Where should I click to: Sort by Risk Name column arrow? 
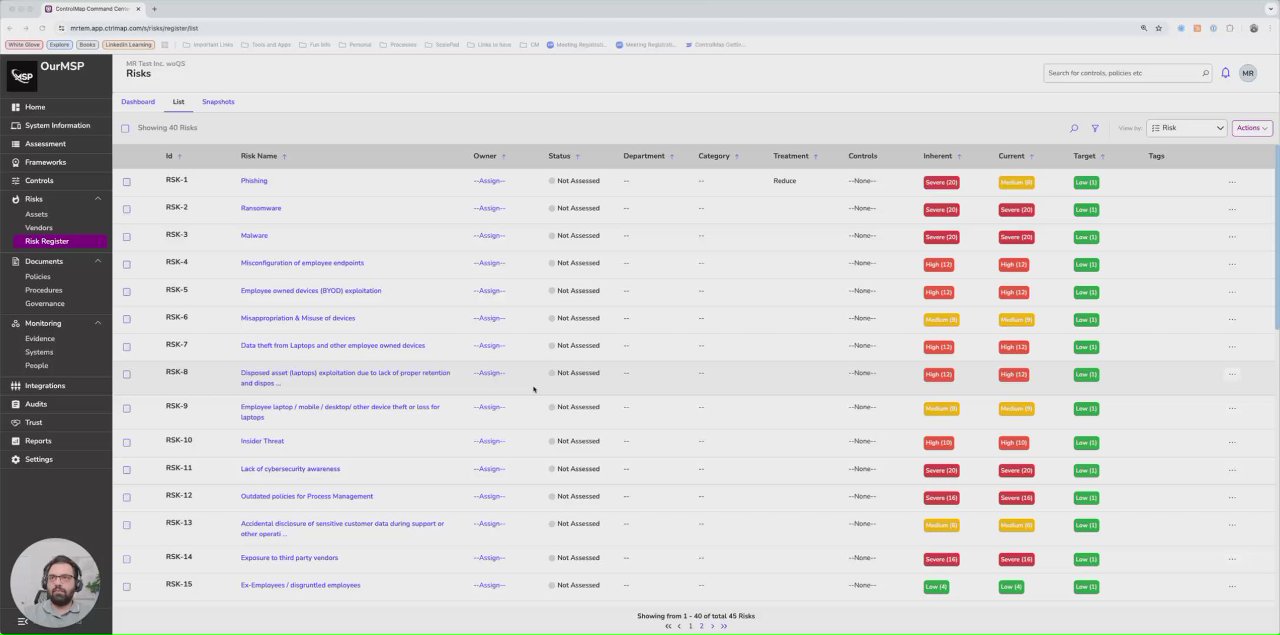[284, 156]
